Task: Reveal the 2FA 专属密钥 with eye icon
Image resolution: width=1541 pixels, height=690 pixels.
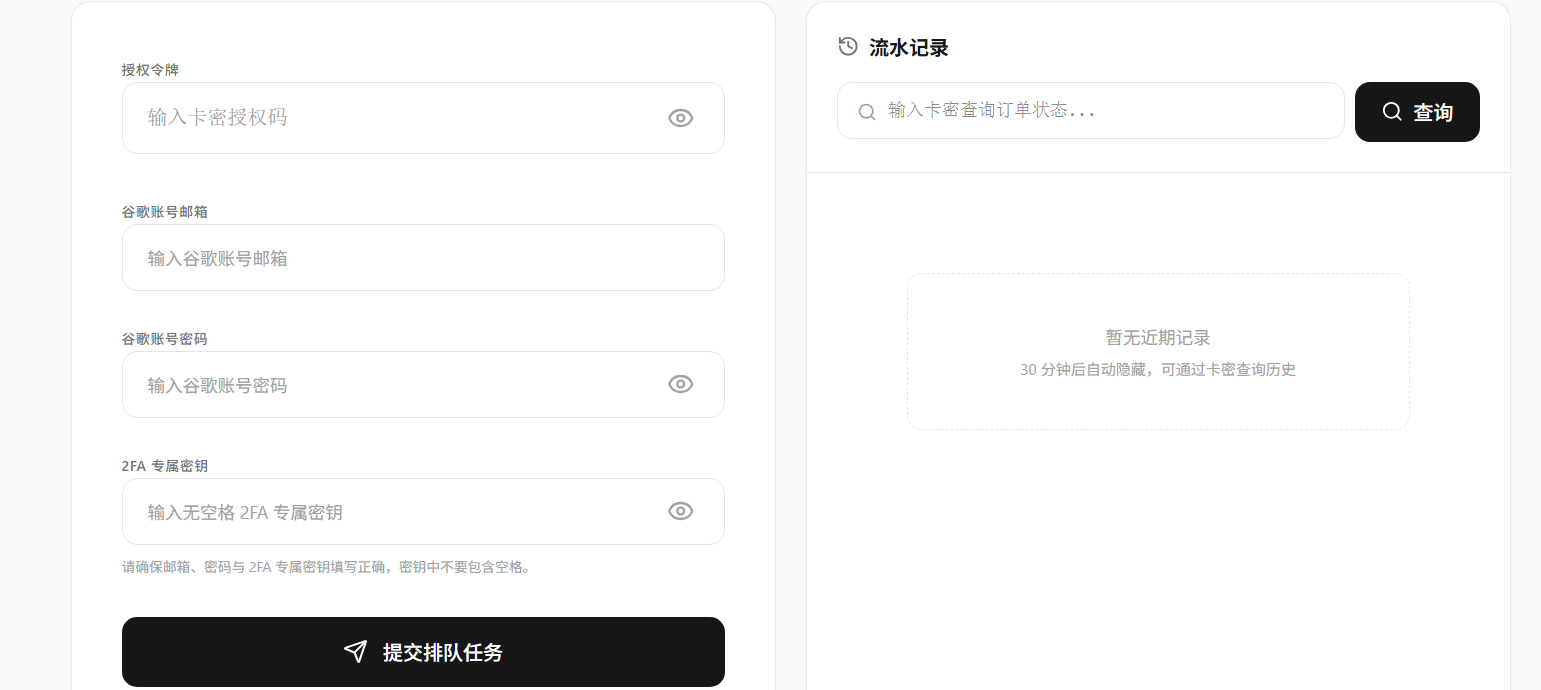Action: [680, 511]
